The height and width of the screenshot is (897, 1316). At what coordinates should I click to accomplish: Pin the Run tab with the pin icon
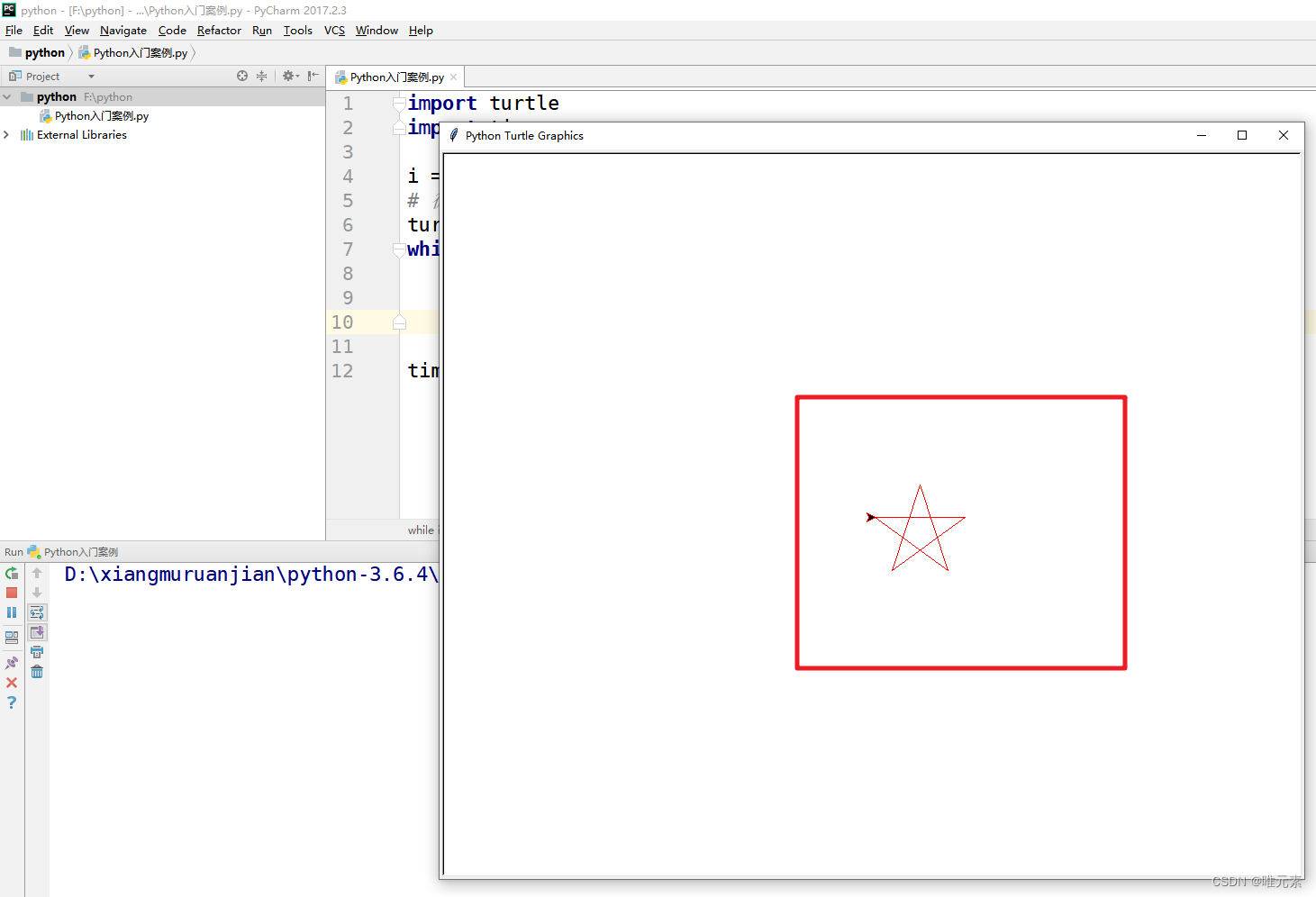click(12, 663)
